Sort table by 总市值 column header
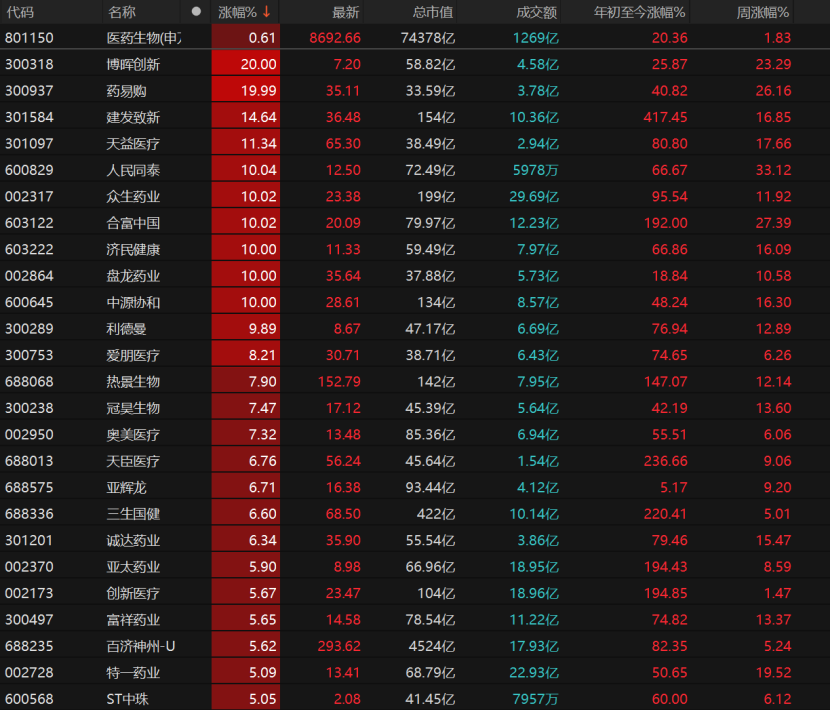Screen dimensions: 830x710 [x=432, y=12]
